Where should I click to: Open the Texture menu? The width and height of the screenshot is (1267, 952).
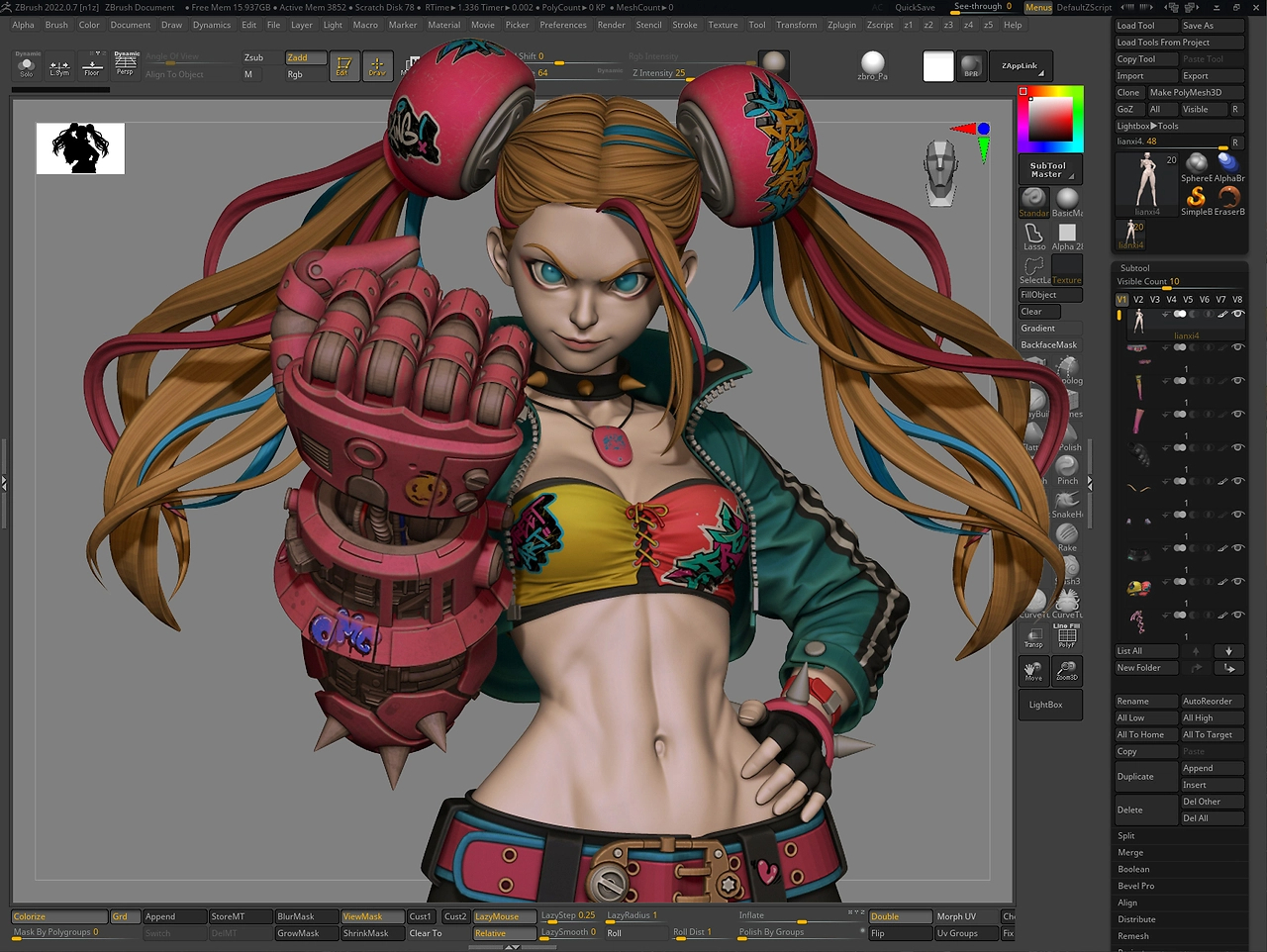[723, 25]
